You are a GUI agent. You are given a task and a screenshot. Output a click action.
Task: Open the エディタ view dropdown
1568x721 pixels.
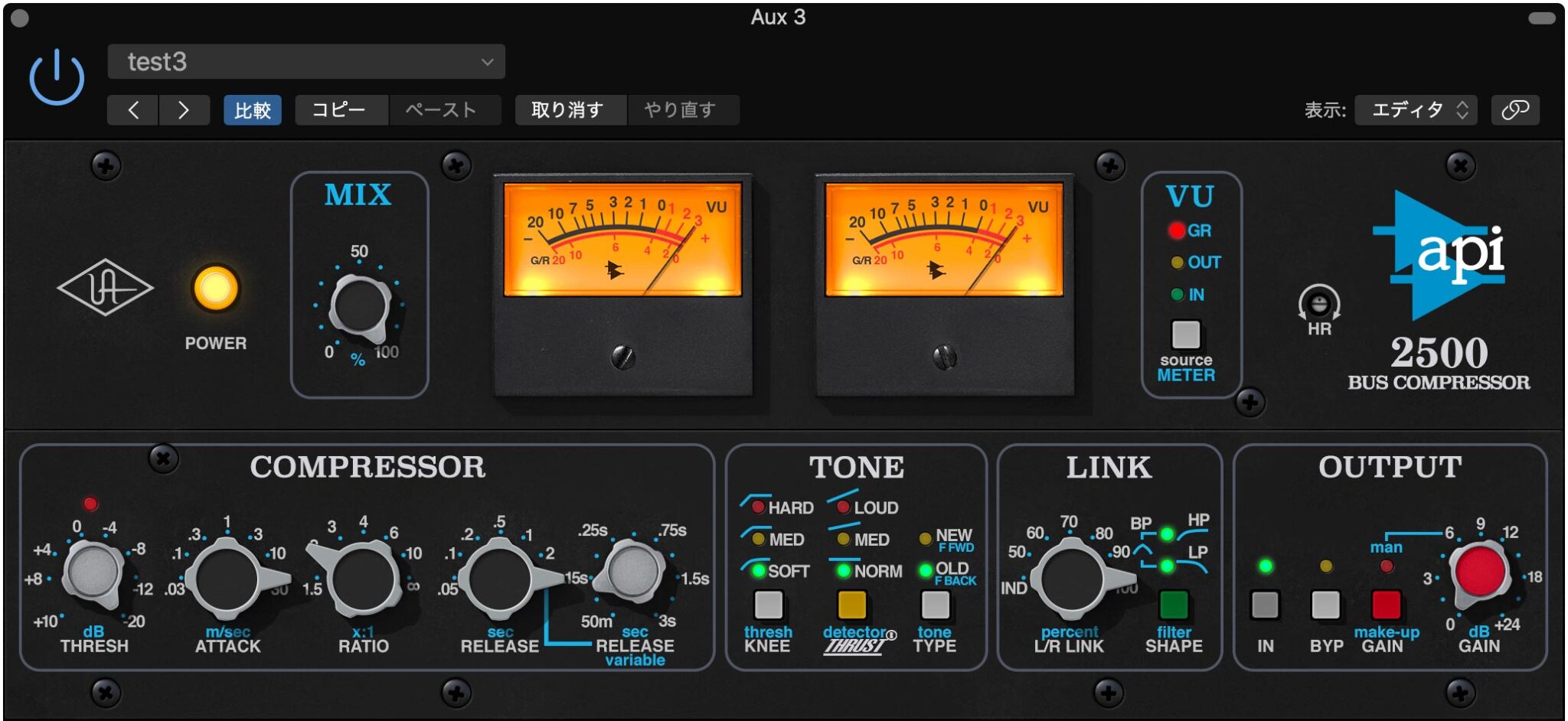(x=1416, y=110)
